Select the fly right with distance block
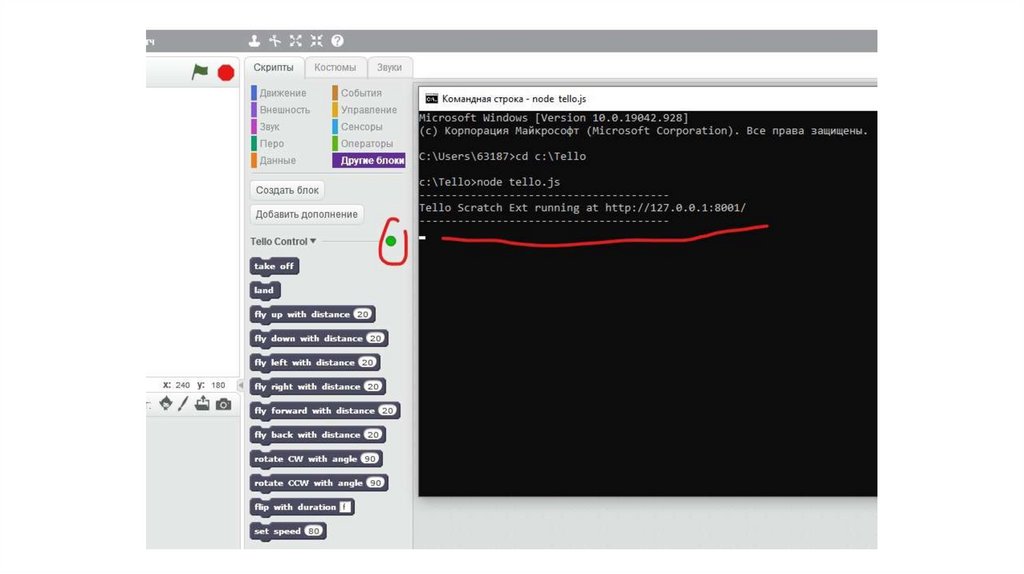The image size is (1024, 574). click(x=317, y=387)
